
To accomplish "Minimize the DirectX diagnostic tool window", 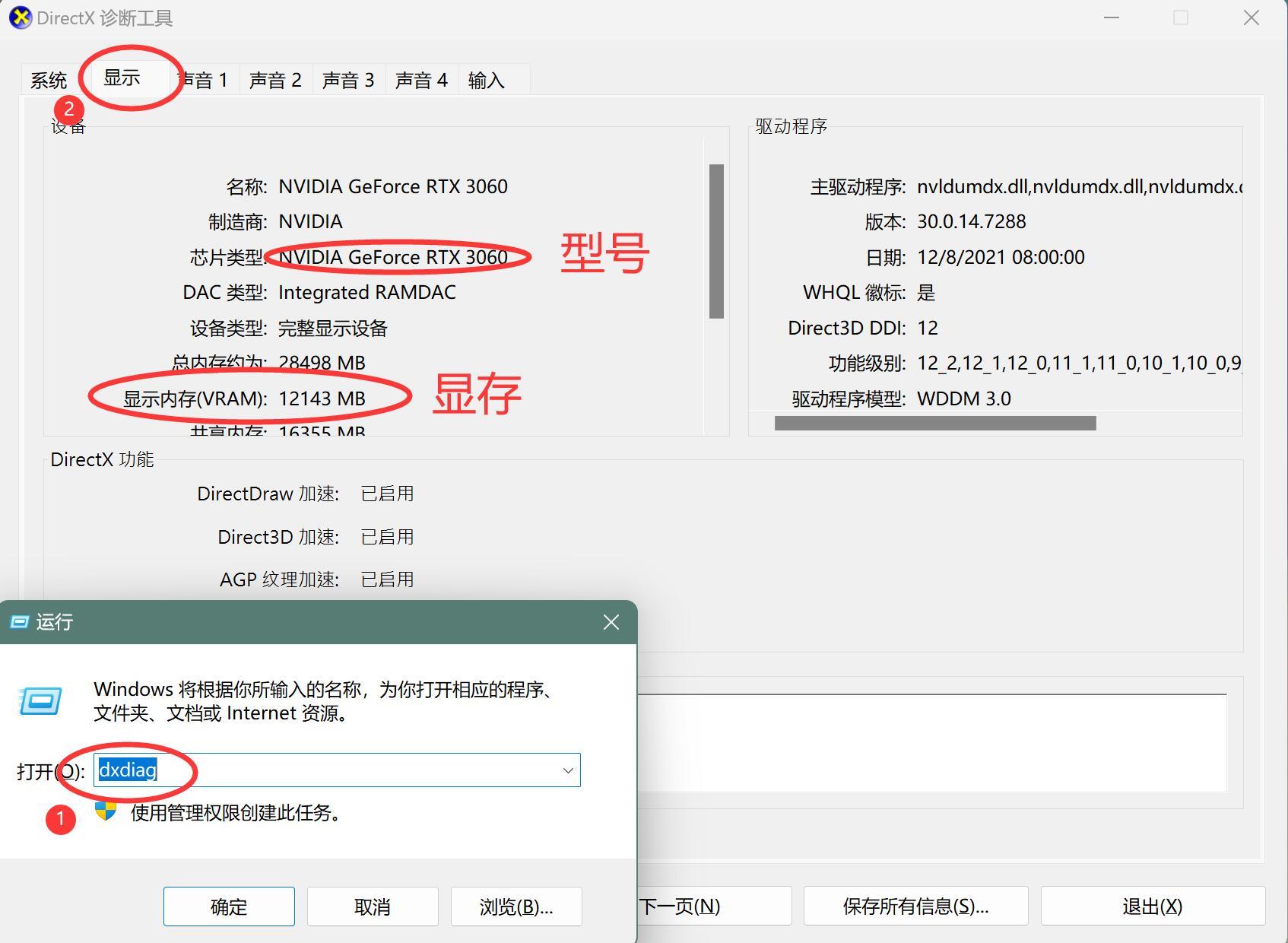I will point(1112,17).
